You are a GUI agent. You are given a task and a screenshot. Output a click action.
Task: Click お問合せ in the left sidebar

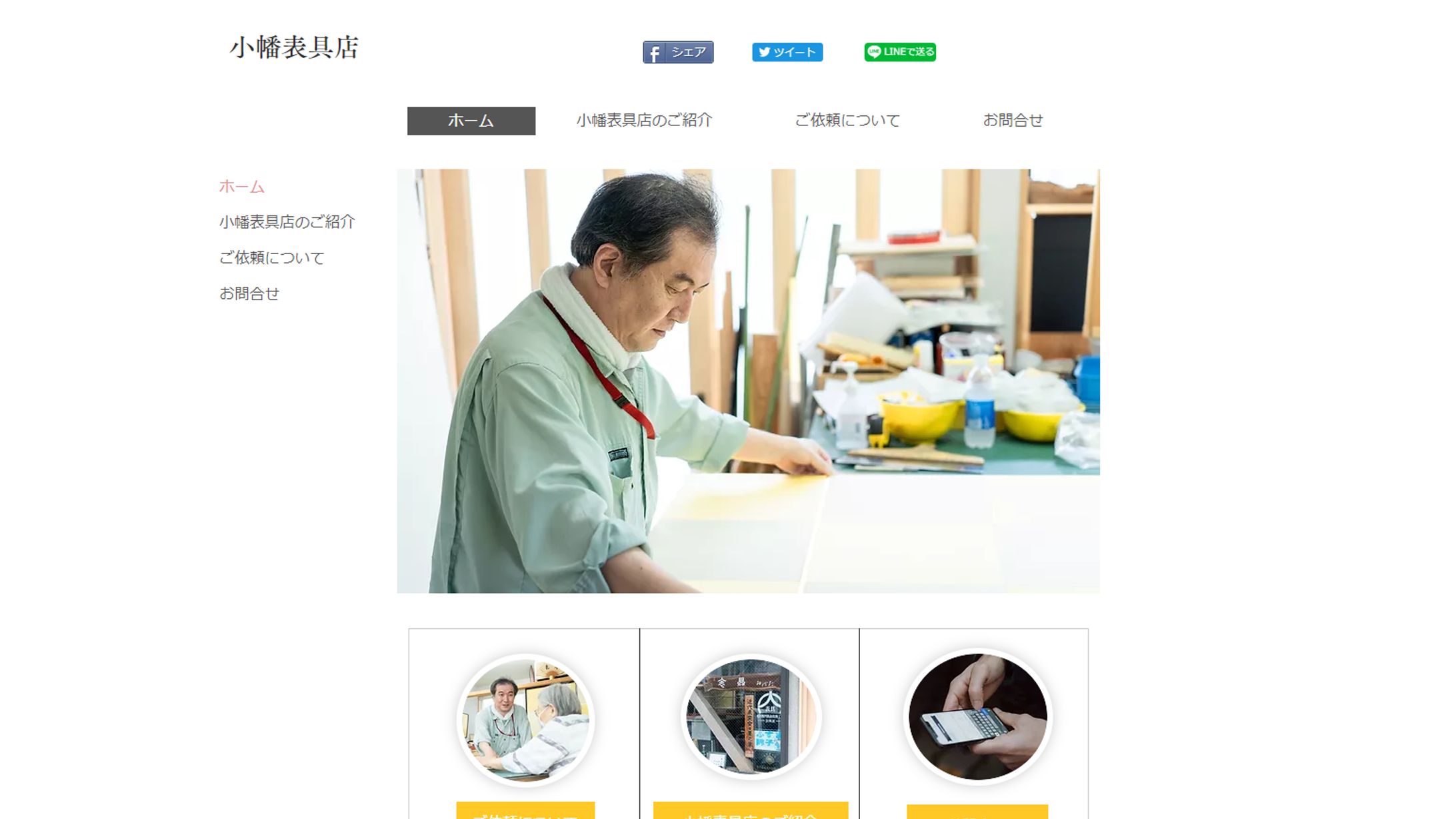[x=249, y=293]
